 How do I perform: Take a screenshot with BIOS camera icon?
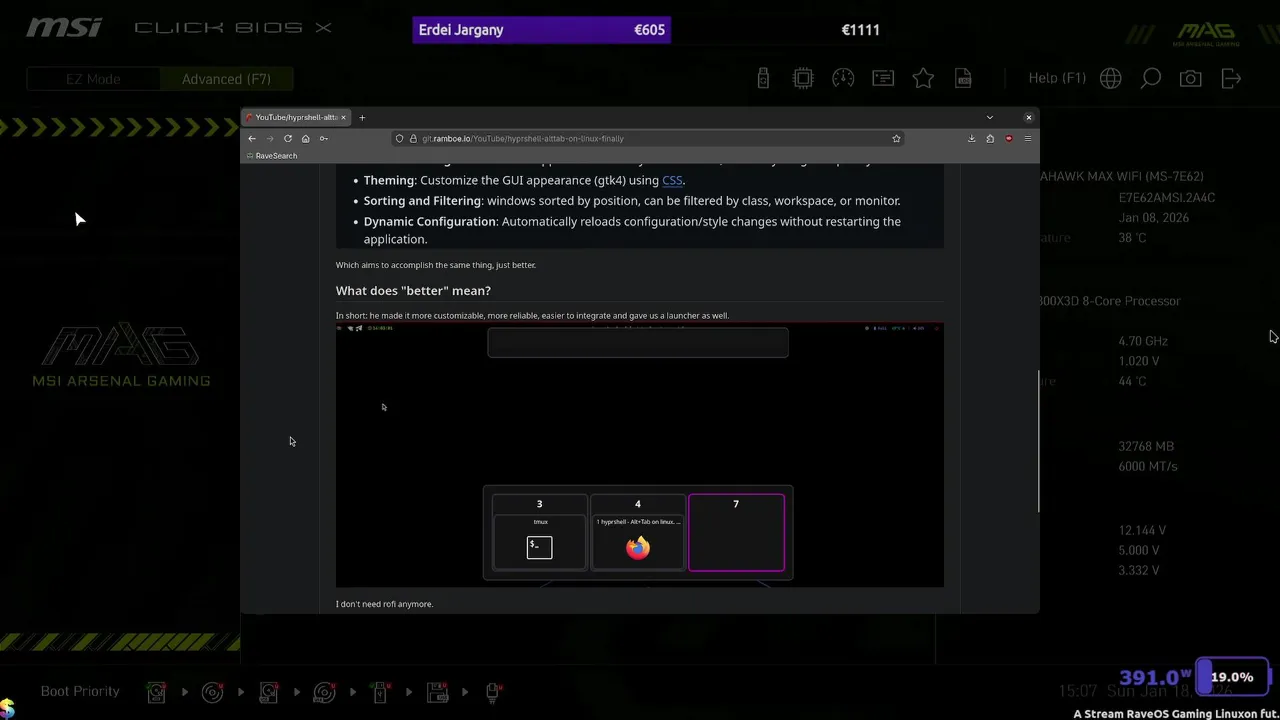pyautogui.click(x=1190, y=78)
